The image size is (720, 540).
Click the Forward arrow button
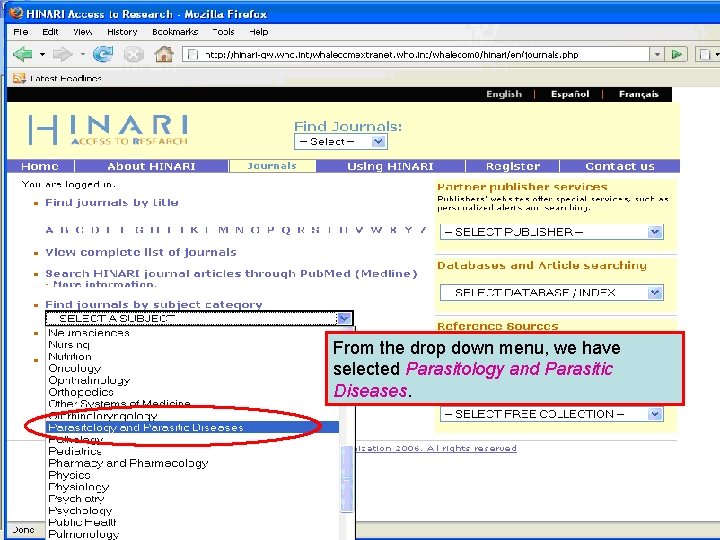click(62, 55)
